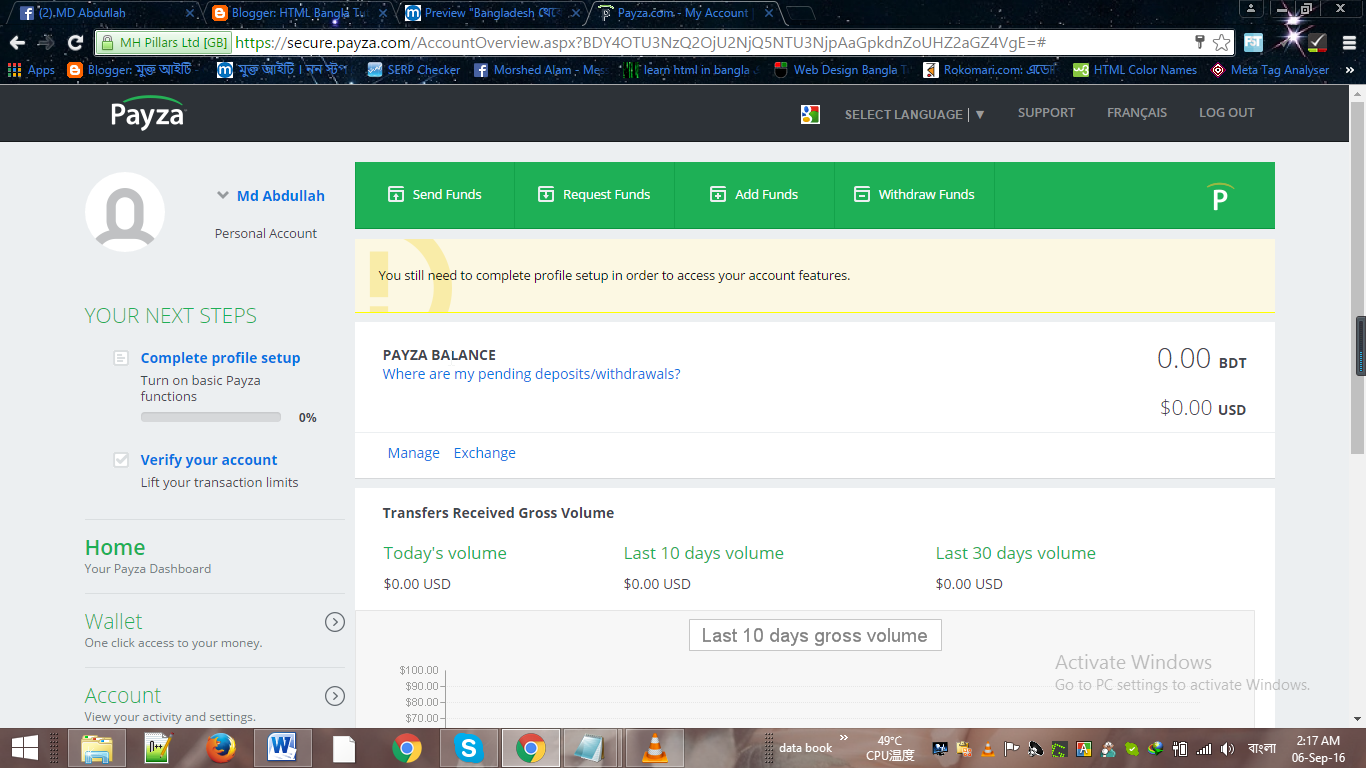1366x768 pixels.
Task: Click the profile setup progress bar
Action: click(x=211, y=417)
